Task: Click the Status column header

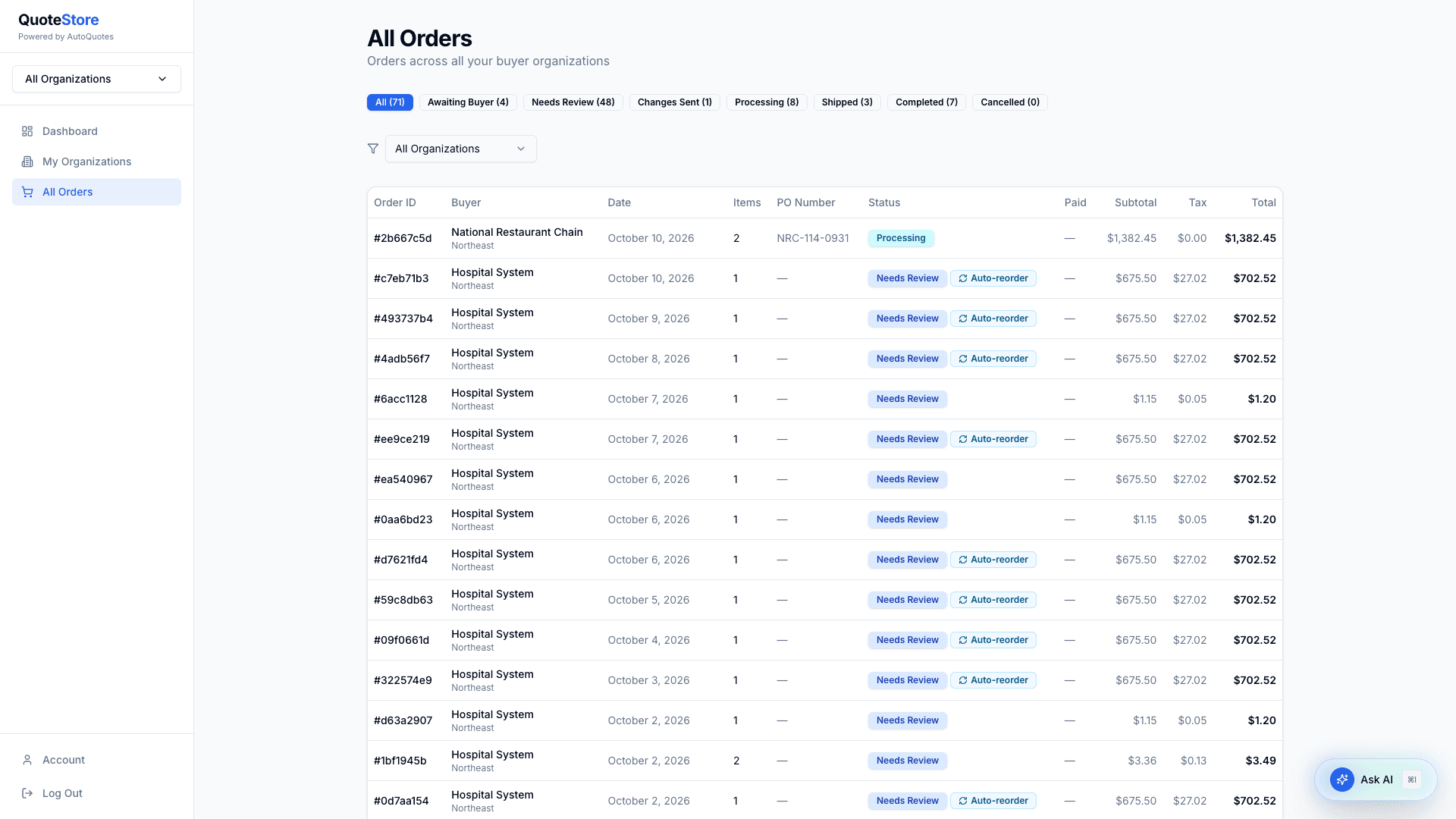Action: [x=884, y=202]
